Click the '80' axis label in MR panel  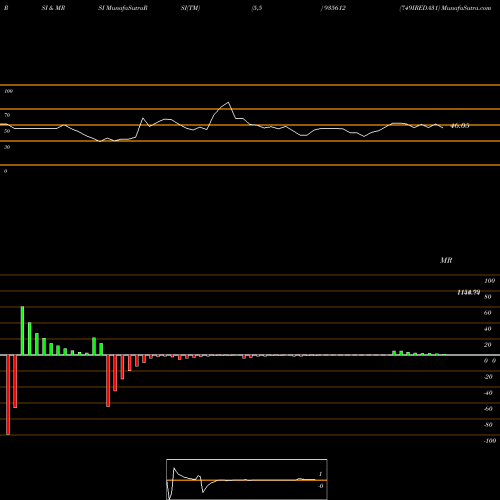tap(488, 297)
